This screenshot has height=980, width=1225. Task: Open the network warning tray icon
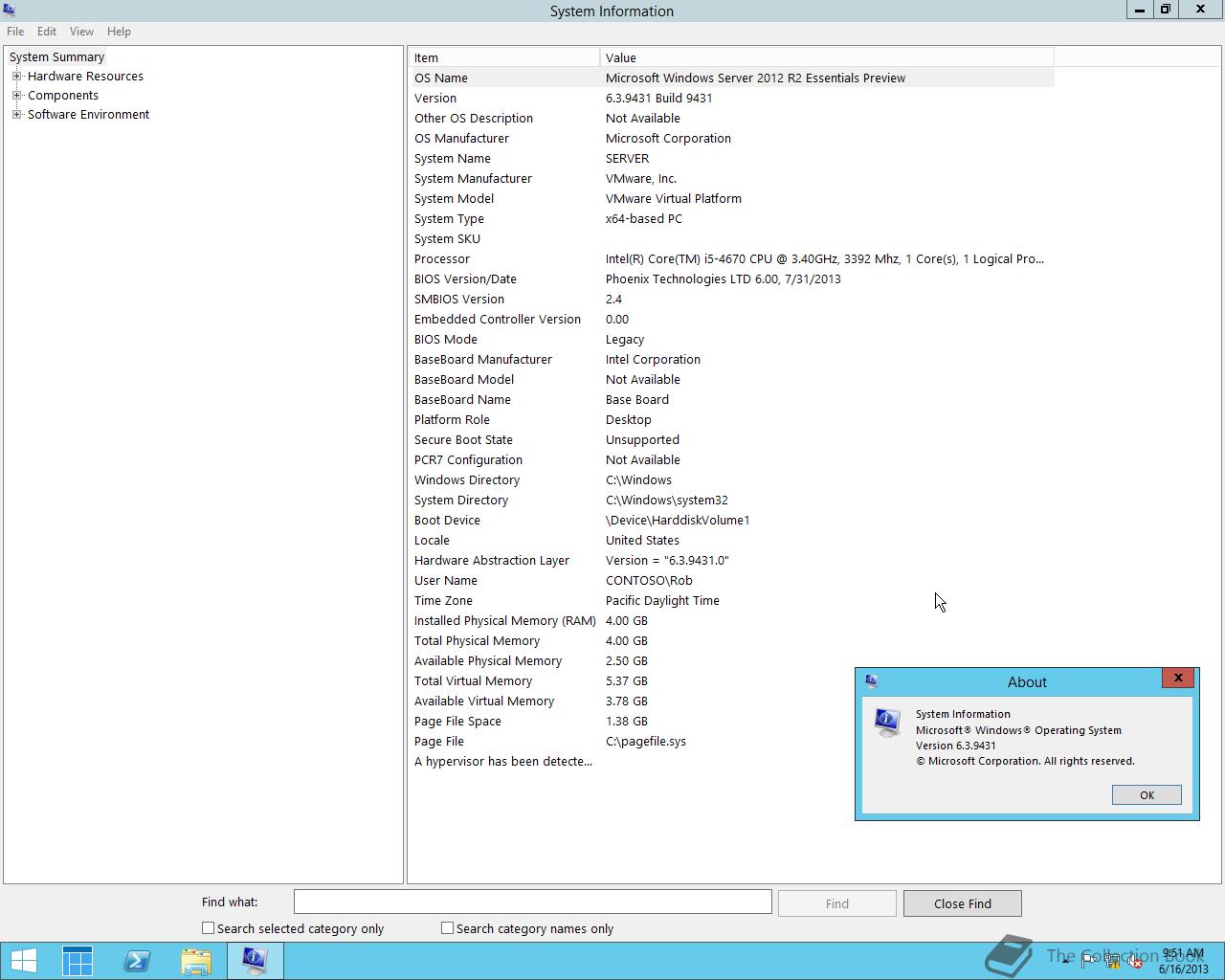(1112, 961)
